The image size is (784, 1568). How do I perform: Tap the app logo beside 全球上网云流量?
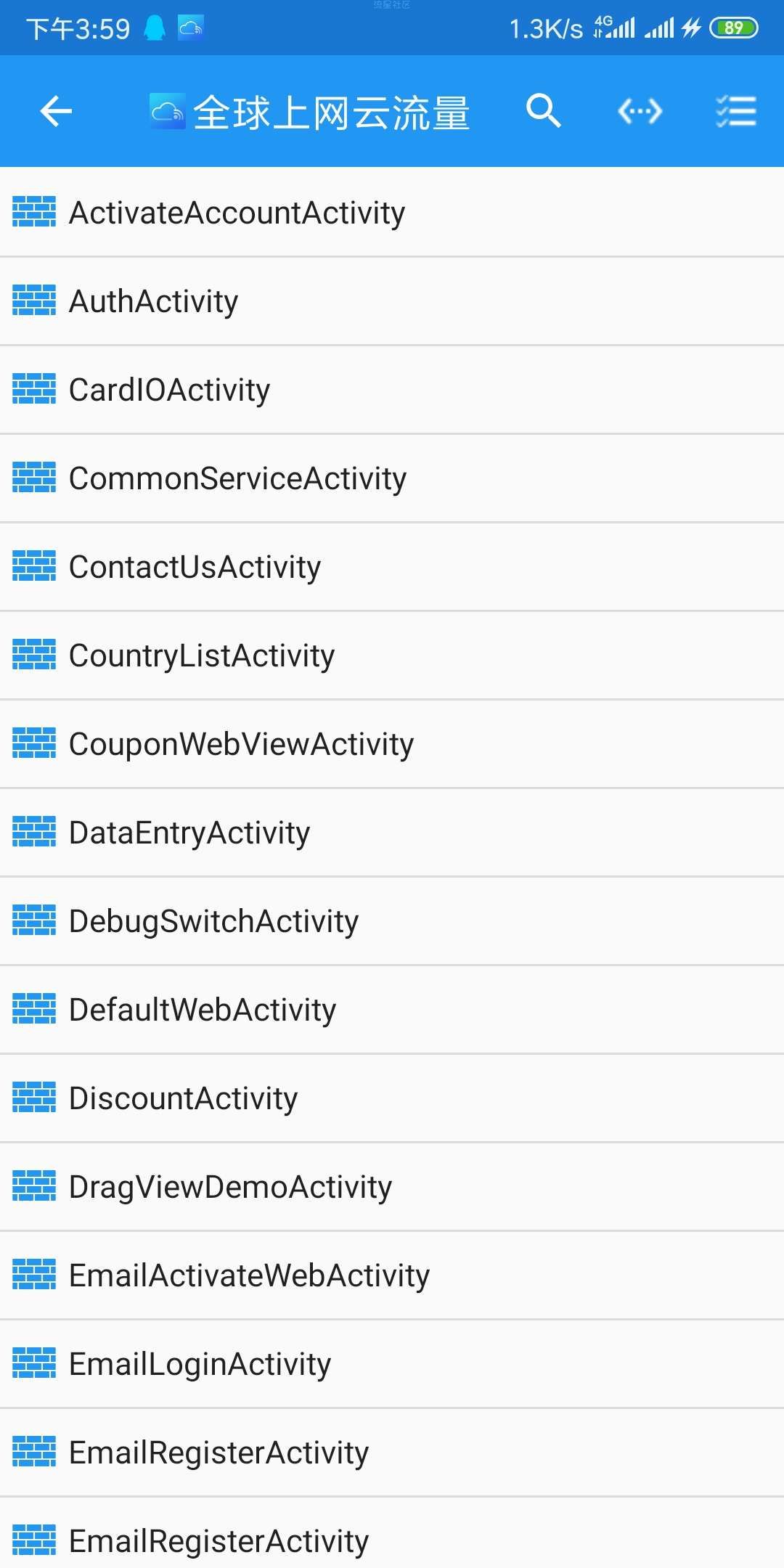168,111
